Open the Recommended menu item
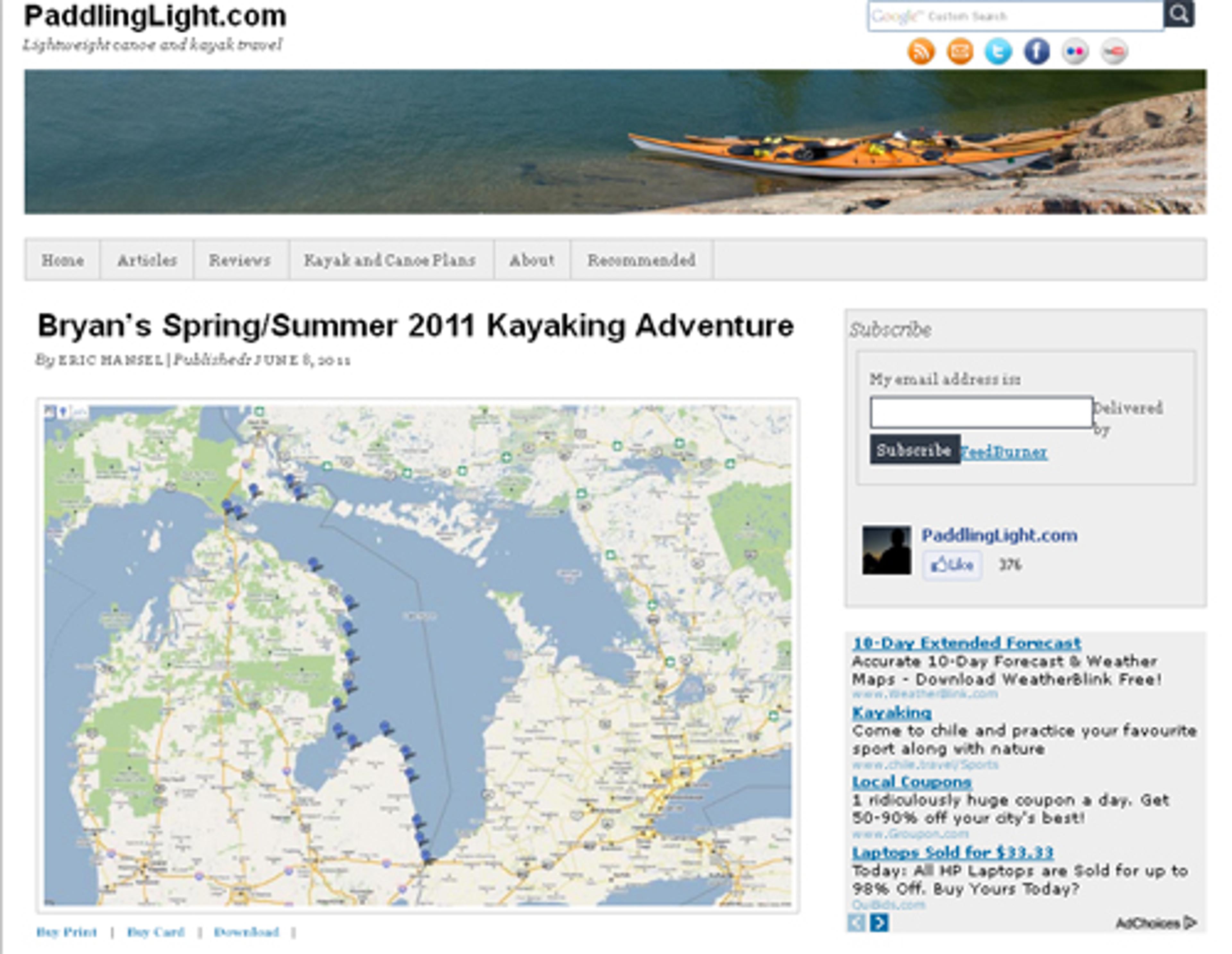 click(641, 260)
